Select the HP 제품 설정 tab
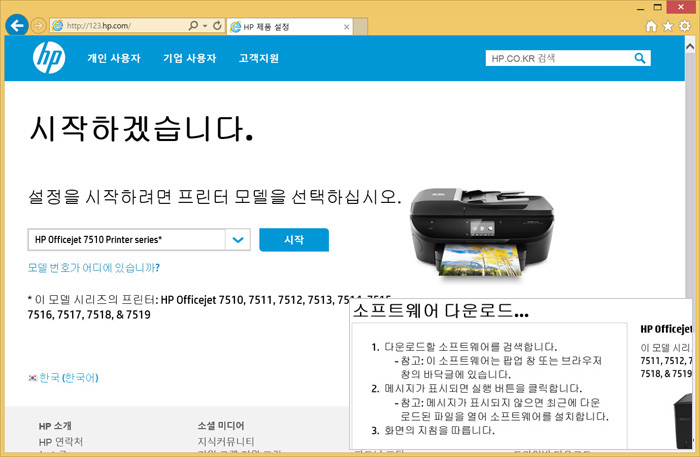This screenshot has height=457, width=700. tap(289, 27)
